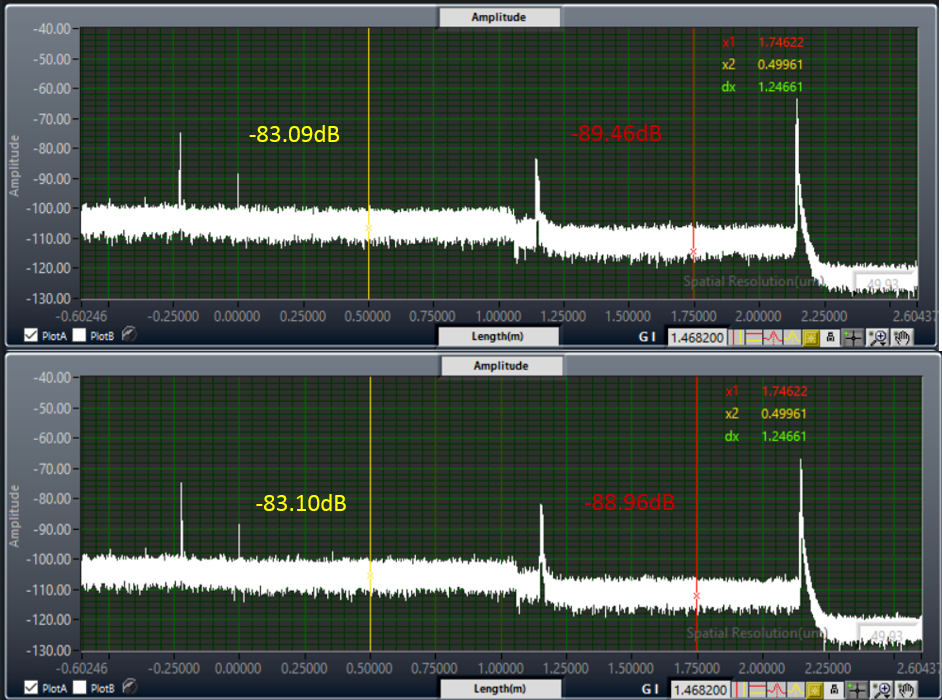Click the lock icon in top plot toolbar
The width and height of the screenshot is (942, 700).
point(830,338)
